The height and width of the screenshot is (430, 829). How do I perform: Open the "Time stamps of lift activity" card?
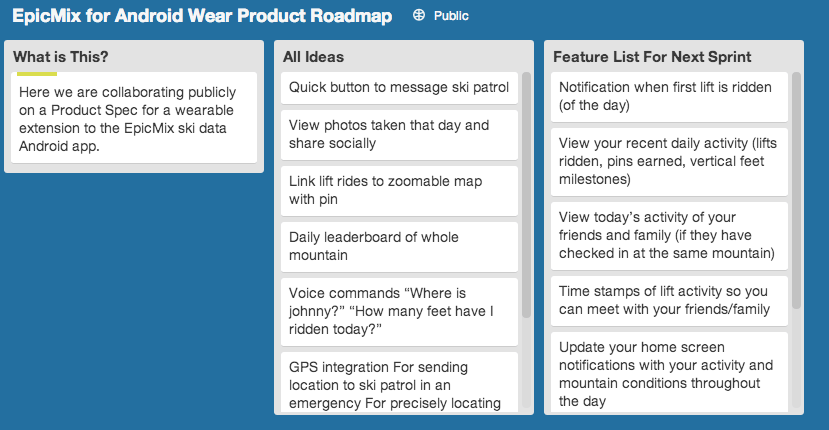click(x=669, y=301)
